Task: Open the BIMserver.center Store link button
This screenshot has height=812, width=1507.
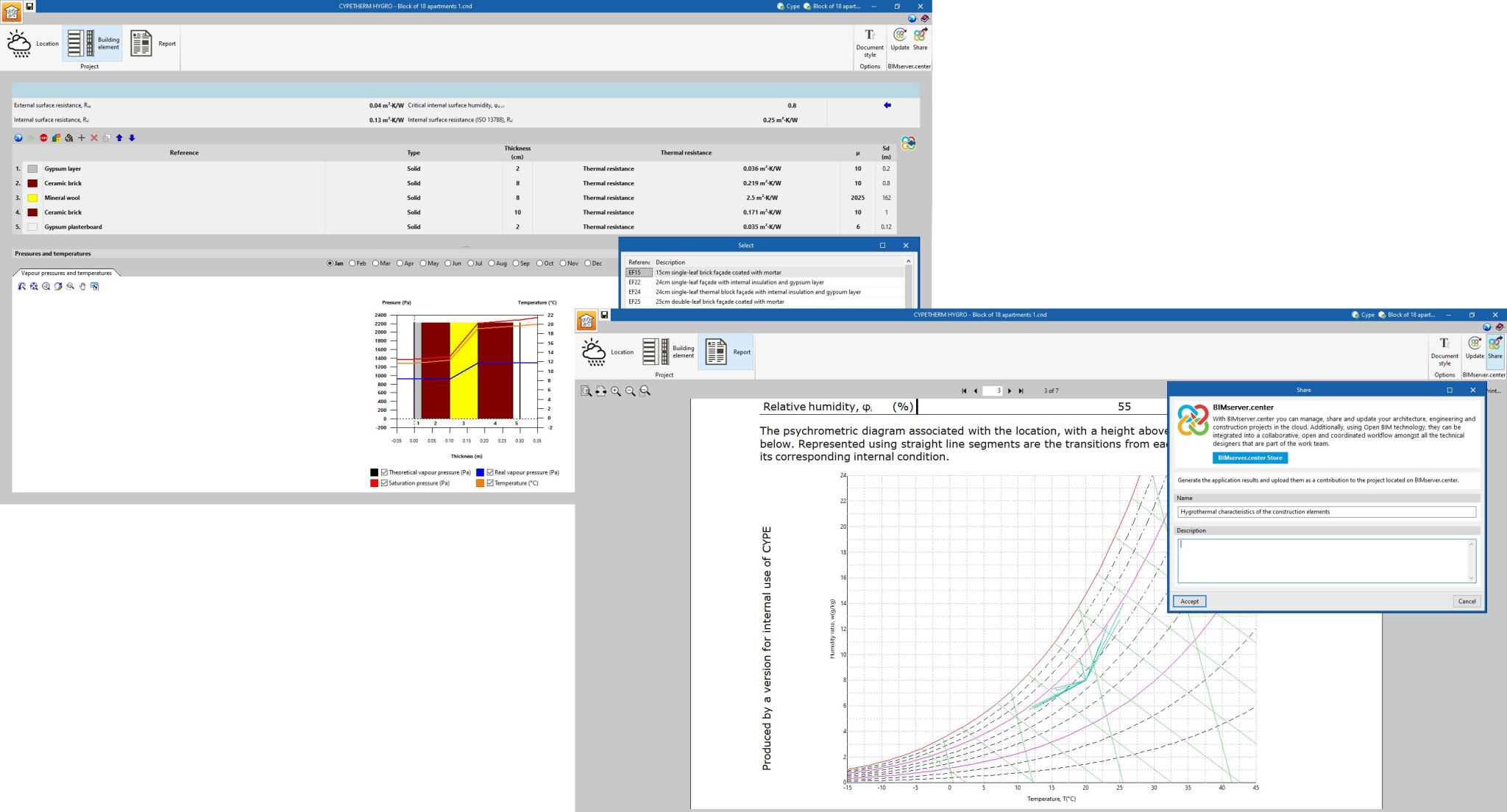Action: (1249, 457)
